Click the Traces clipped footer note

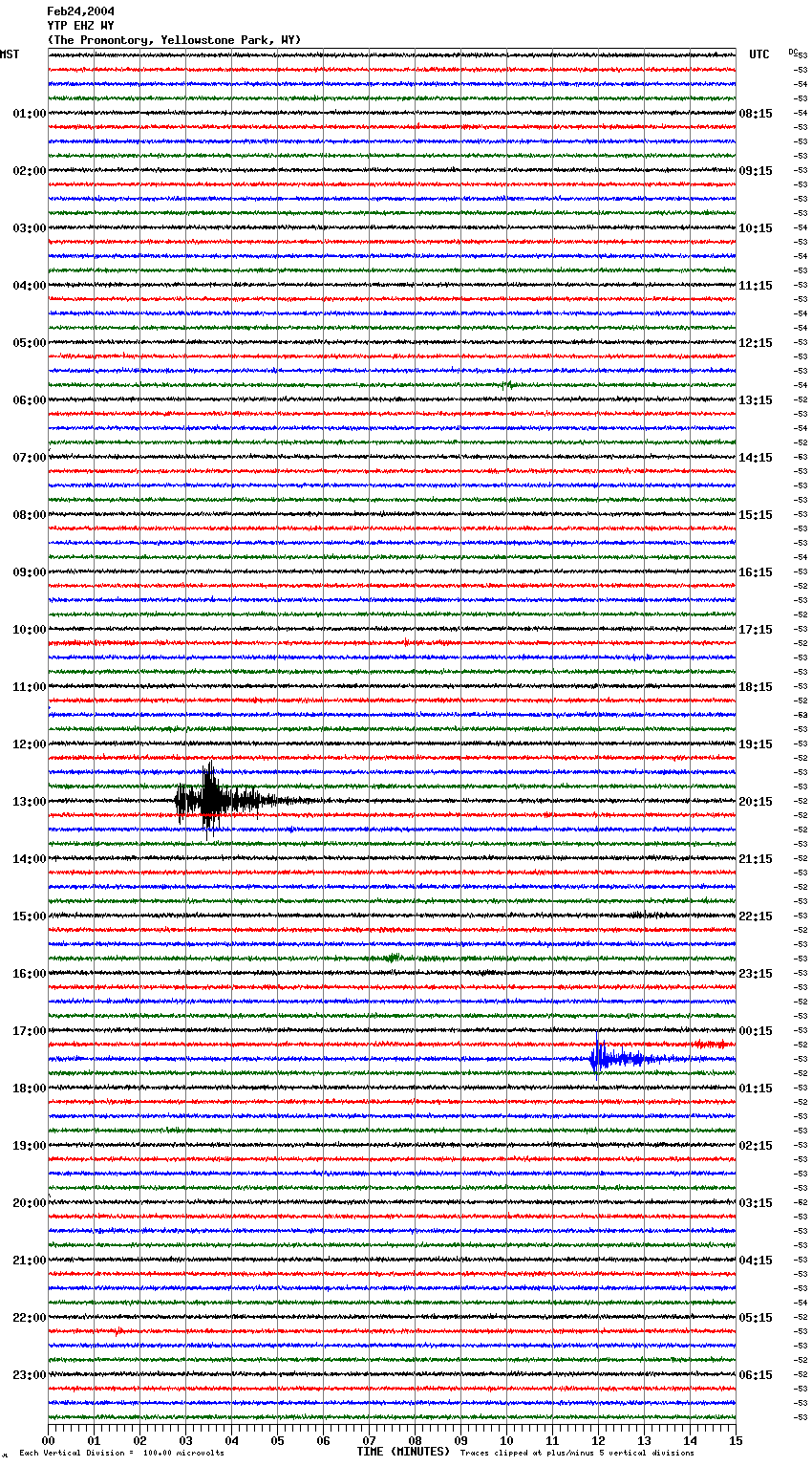coord(577,1453)
